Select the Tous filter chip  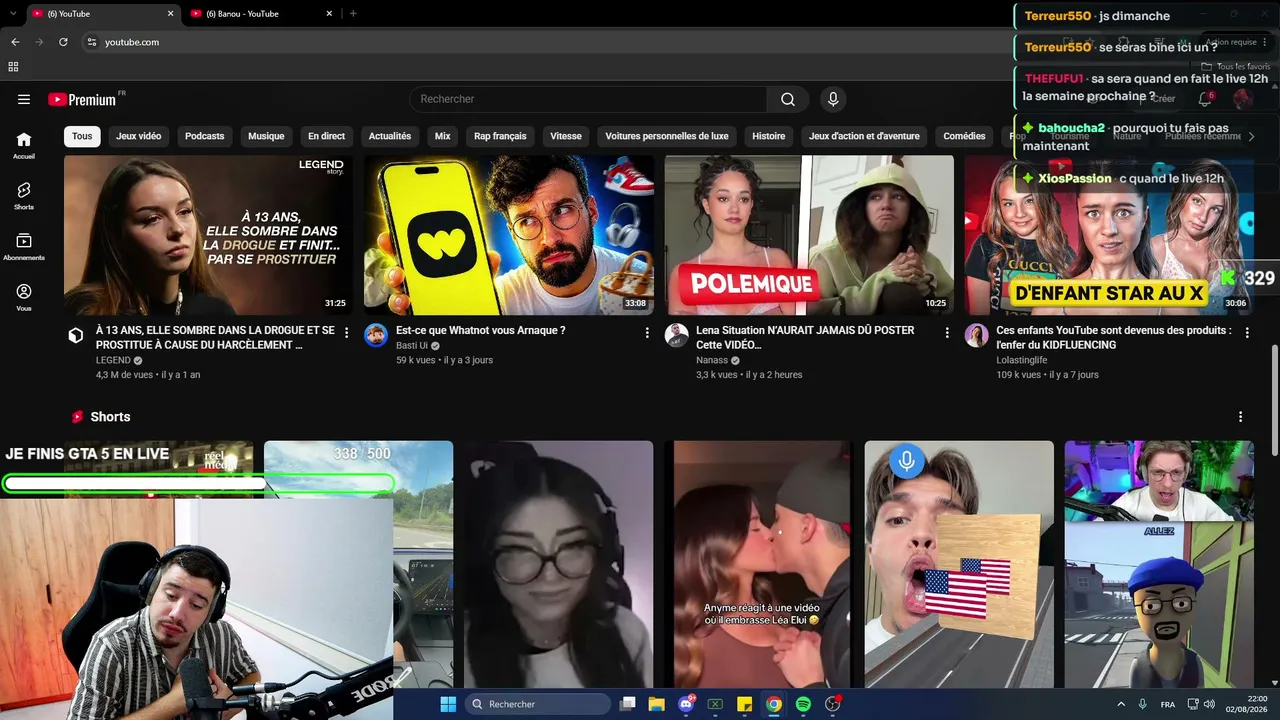(x=82, y=136)
